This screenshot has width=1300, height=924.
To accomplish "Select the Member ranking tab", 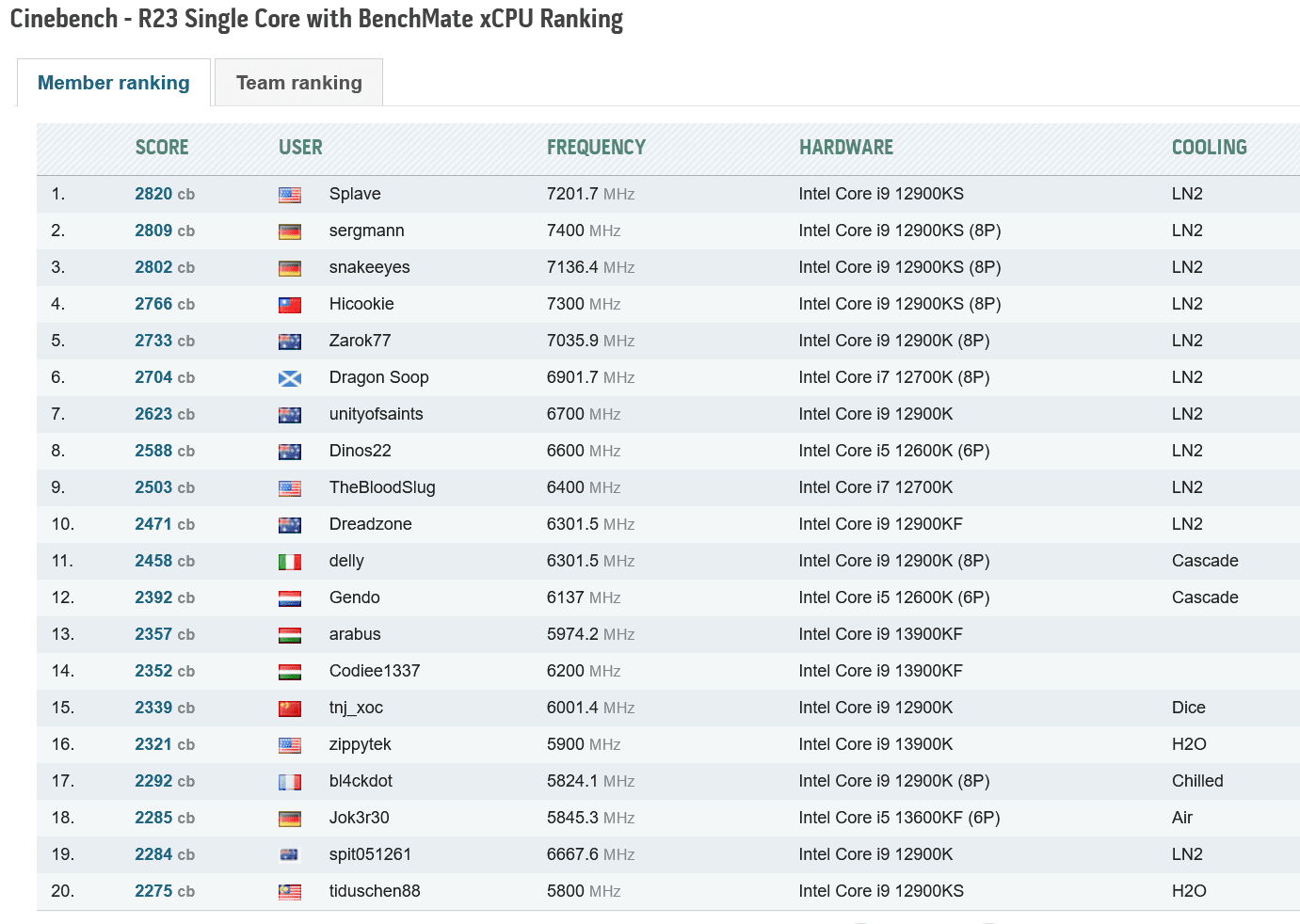I will [113, 83].
